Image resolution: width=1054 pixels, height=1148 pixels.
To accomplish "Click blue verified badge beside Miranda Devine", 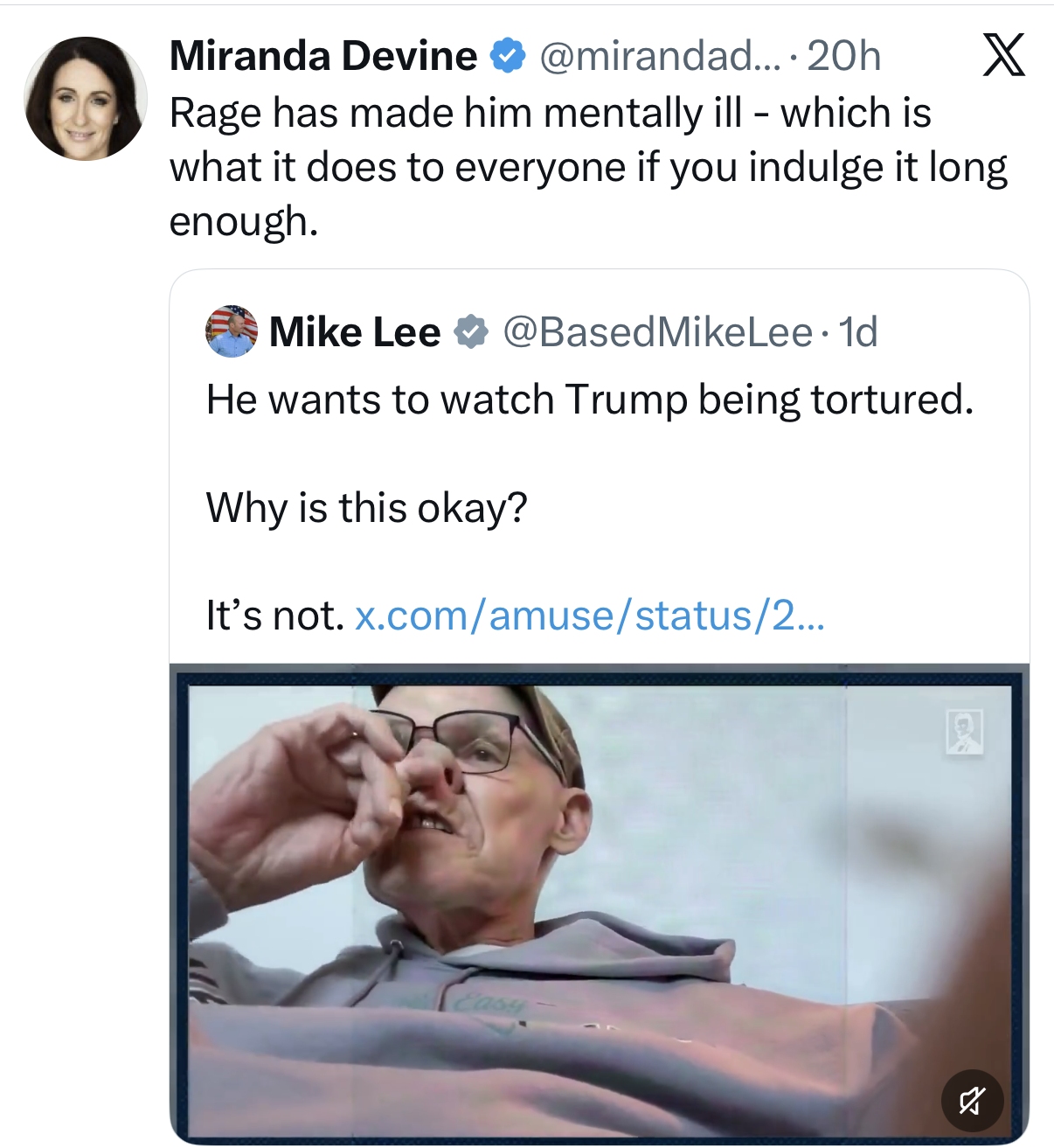I will pos(508,56).
